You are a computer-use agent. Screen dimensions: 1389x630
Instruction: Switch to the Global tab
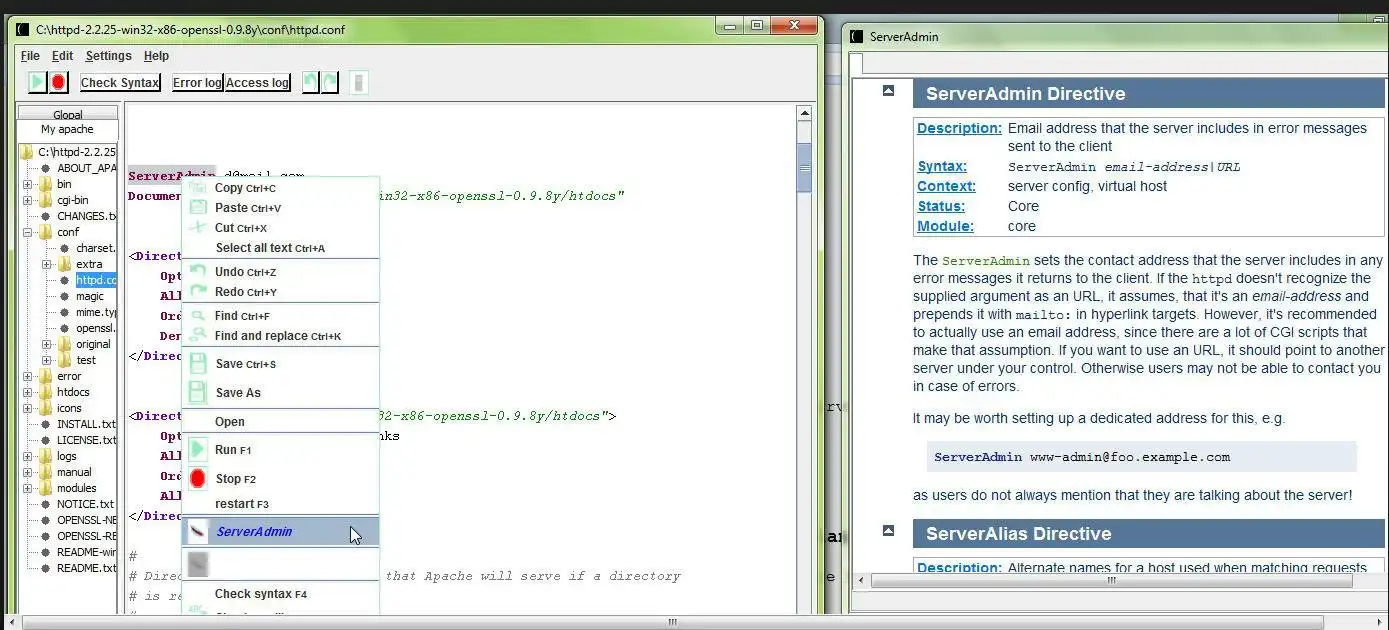click(x=68, y=114)
